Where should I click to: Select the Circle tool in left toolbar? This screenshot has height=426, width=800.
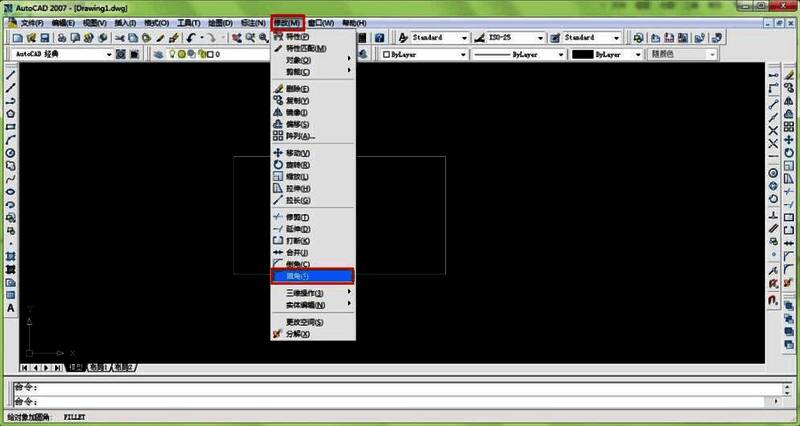pos(10,153)
